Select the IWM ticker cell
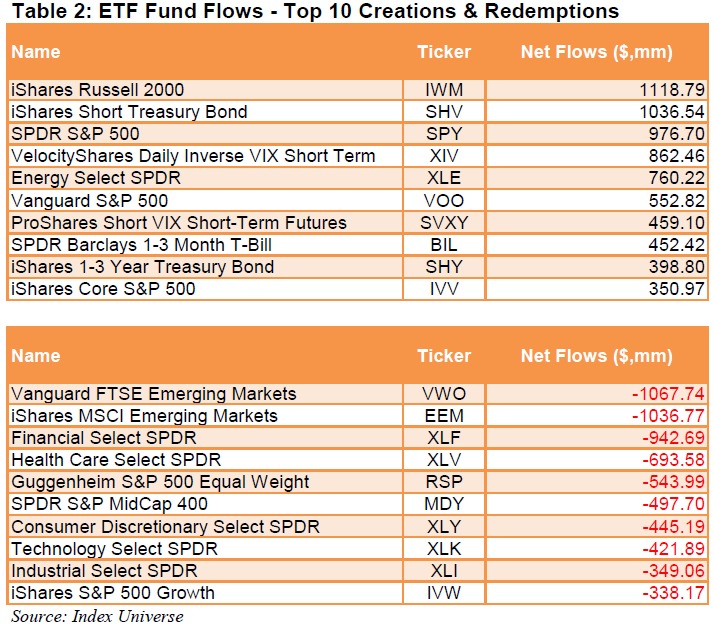Screen dimensions: 714x630 [443, 90]
